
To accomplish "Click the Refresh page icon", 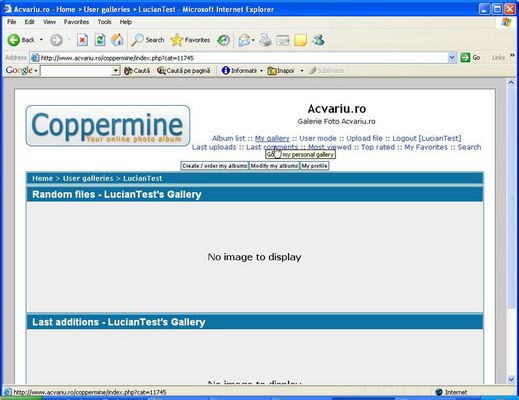I will pos(100,40).
